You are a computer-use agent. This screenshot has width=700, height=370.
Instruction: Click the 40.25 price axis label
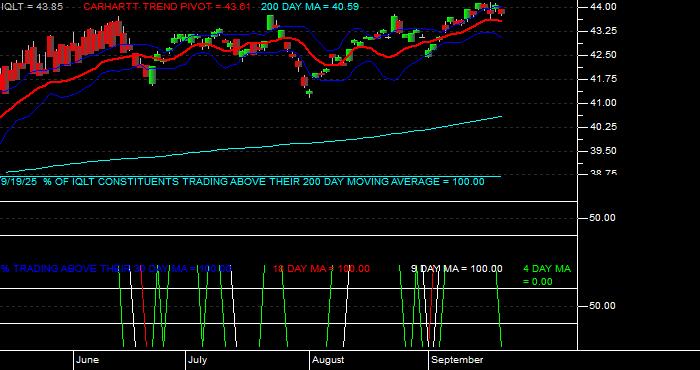point(603,127)
